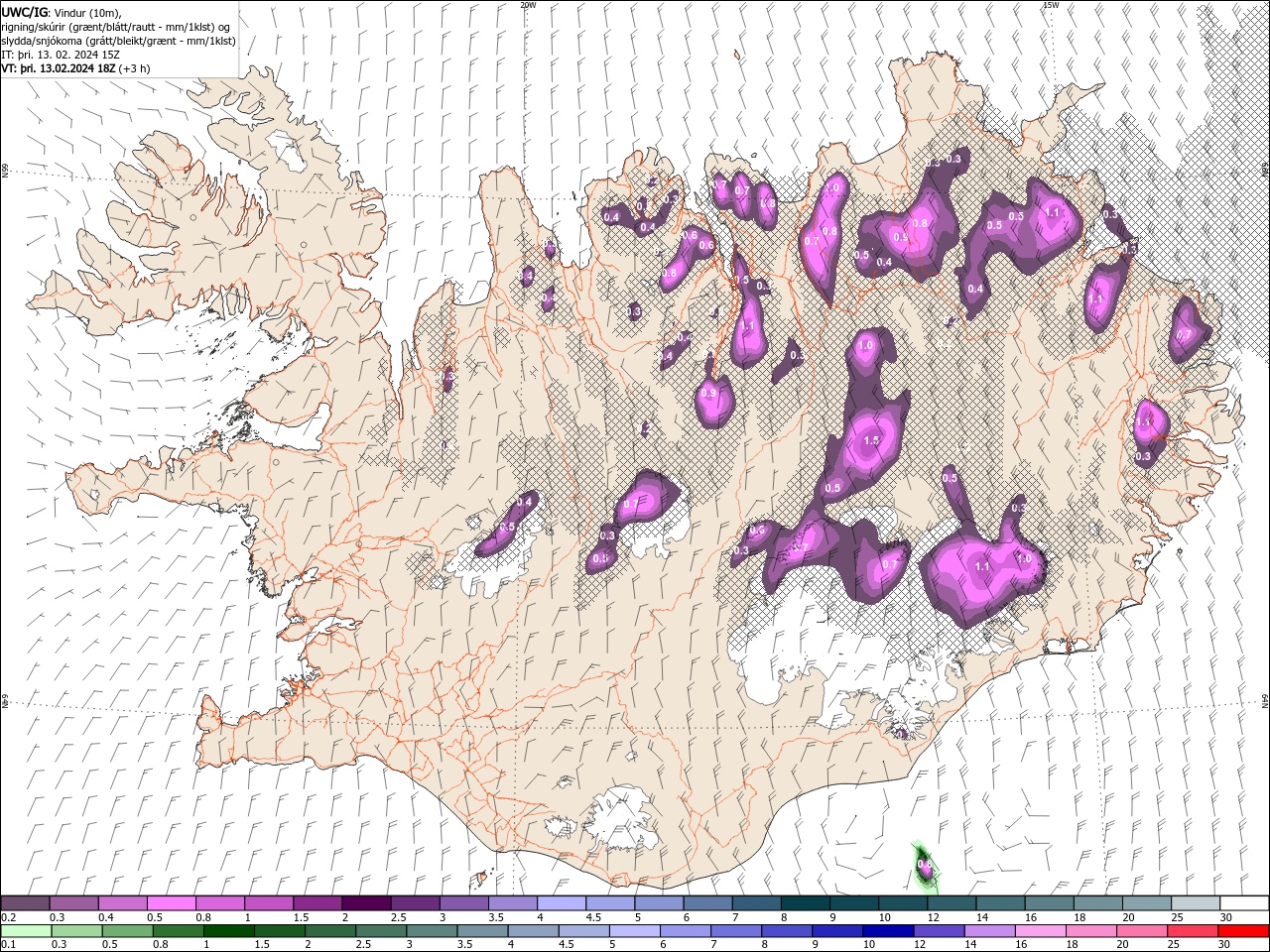Image resolution: width=1270 pixels, height=952 pixels.
Task: Click the 0.1 label under lower color scale
Action: coord(8,945)
